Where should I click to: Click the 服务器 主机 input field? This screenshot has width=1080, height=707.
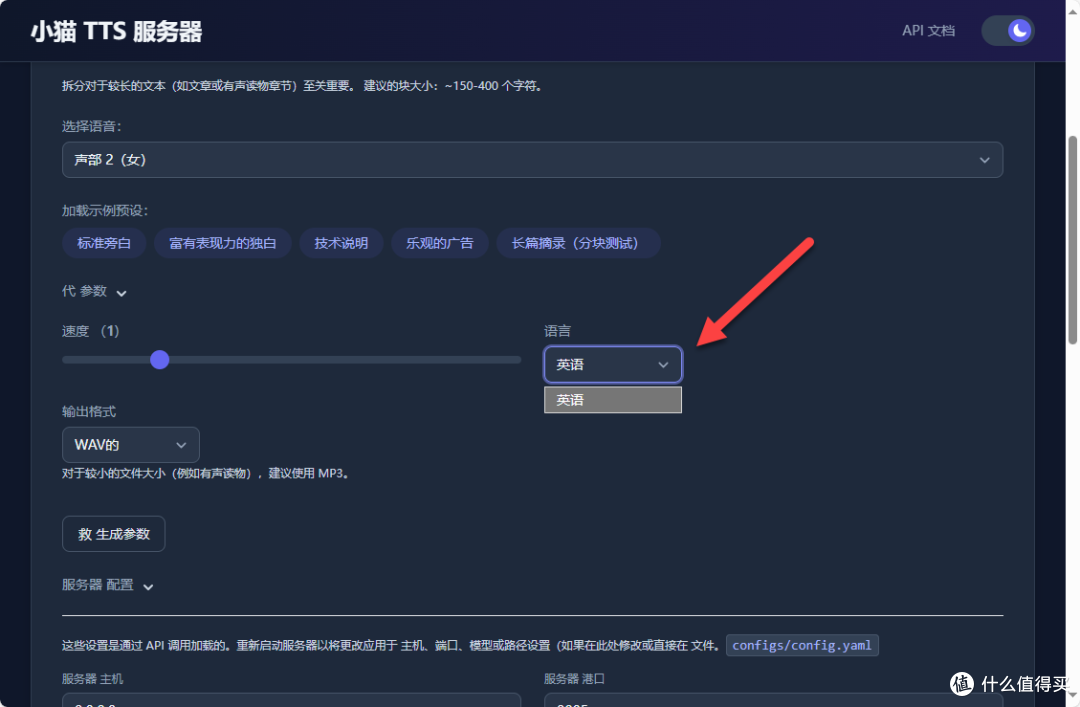tap(291, 700)
